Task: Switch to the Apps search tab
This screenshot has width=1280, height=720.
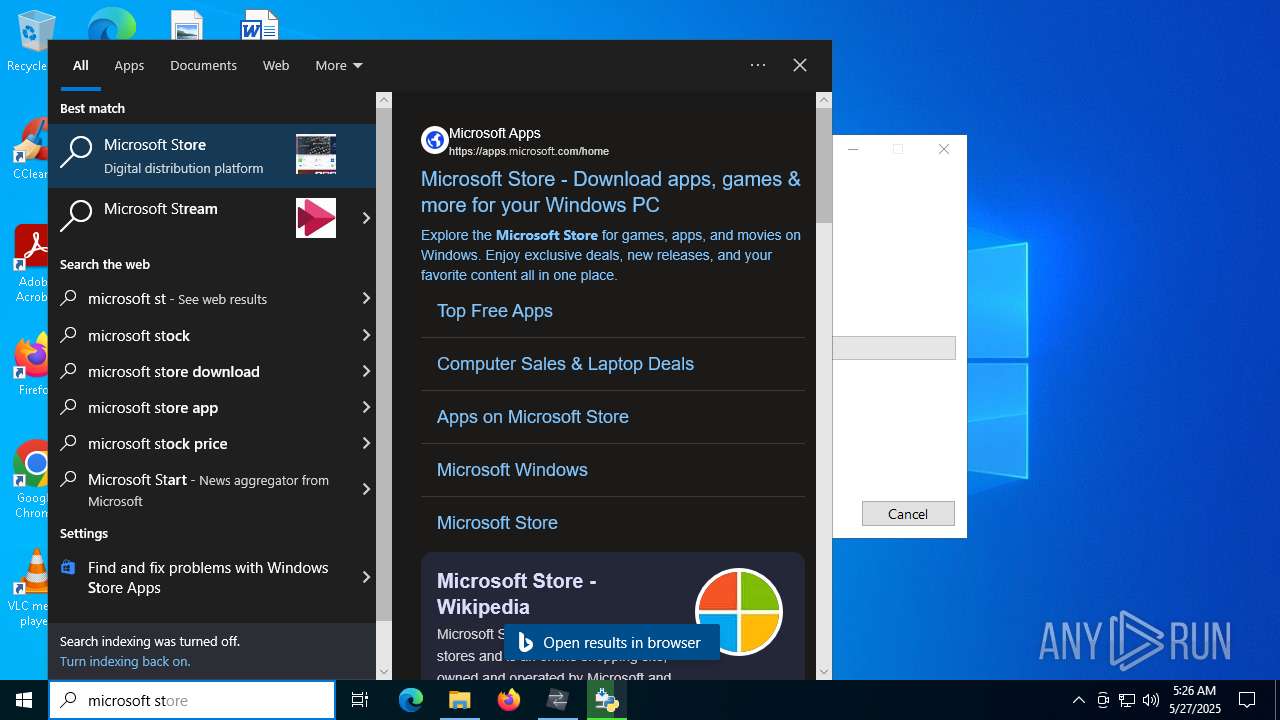Action: 129,65
